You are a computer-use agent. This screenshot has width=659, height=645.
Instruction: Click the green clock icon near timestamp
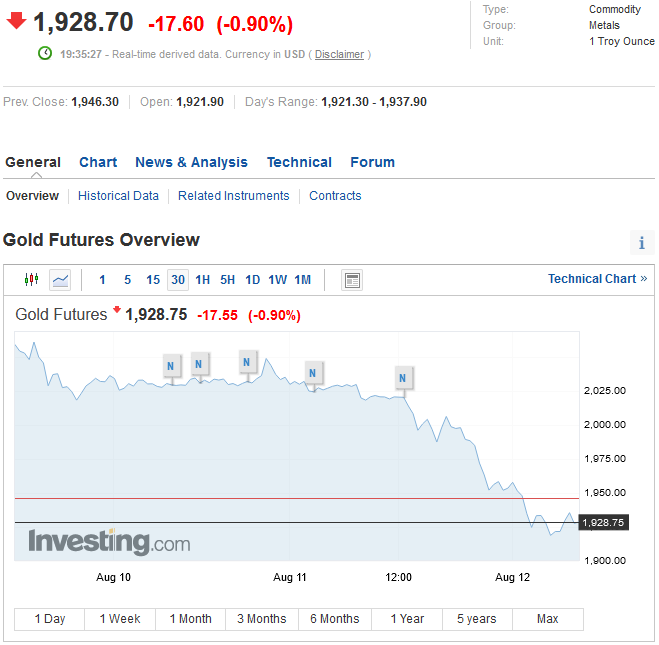[45, 53]
